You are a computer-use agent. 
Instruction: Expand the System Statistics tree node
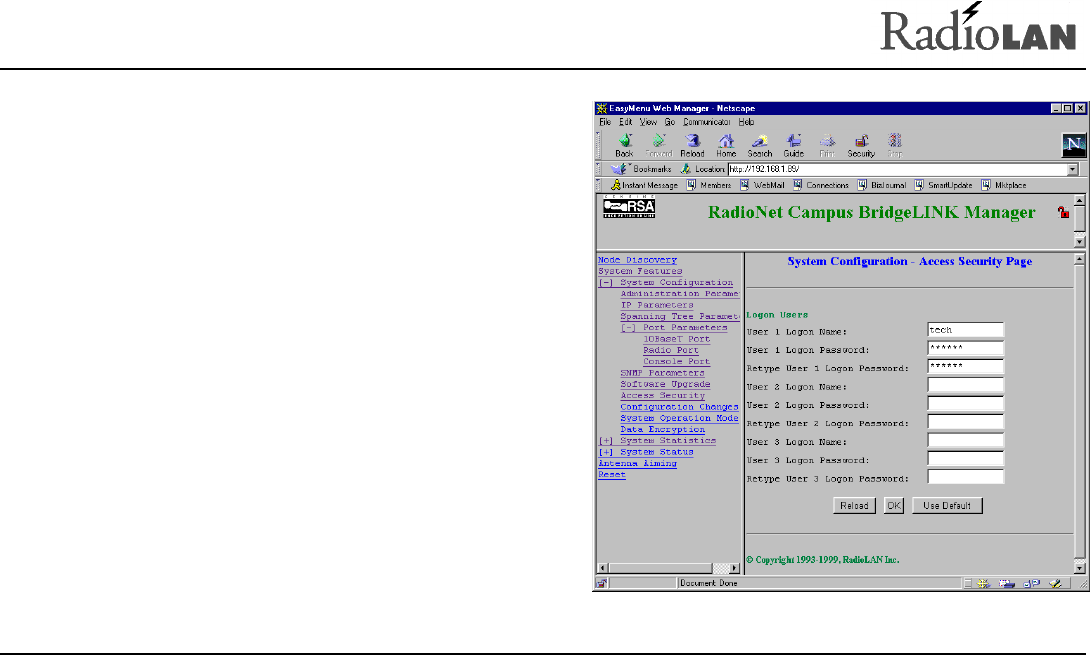coord(605,441)
